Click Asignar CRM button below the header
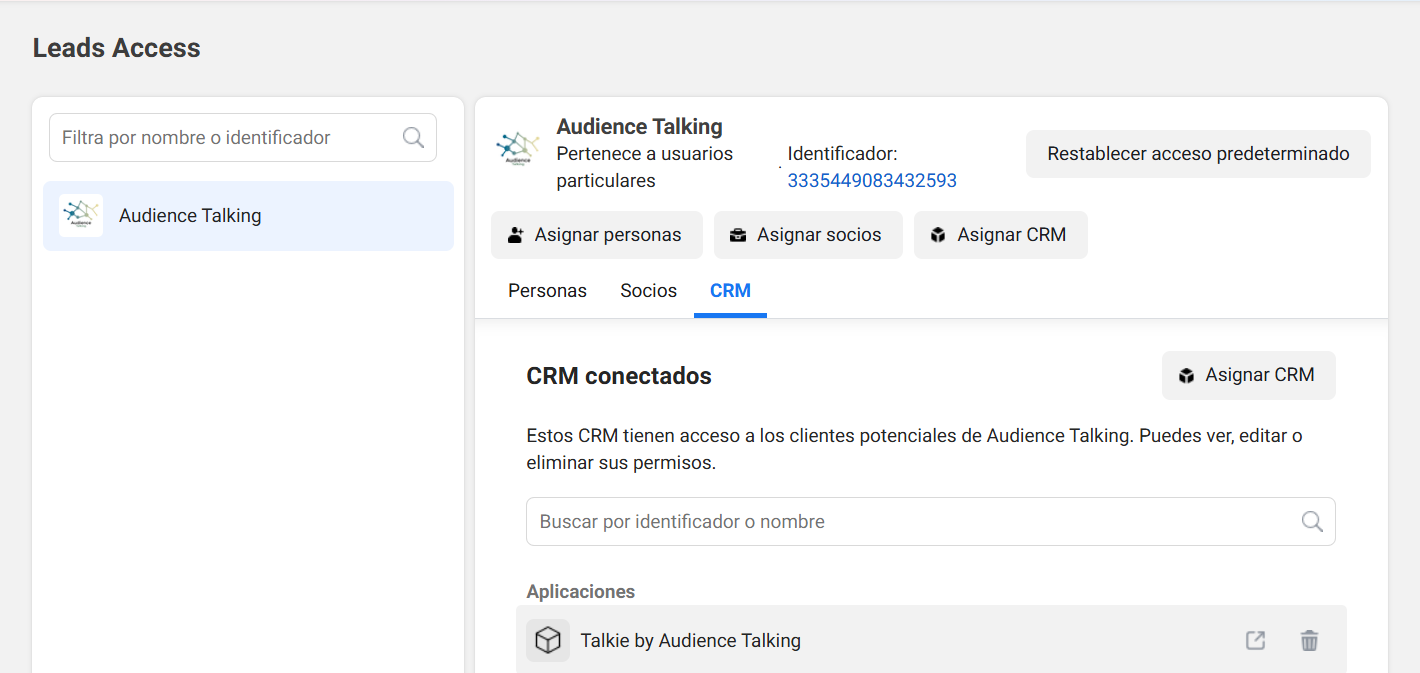This screenshot has width=1420, height=673. tap(1001, 235)
